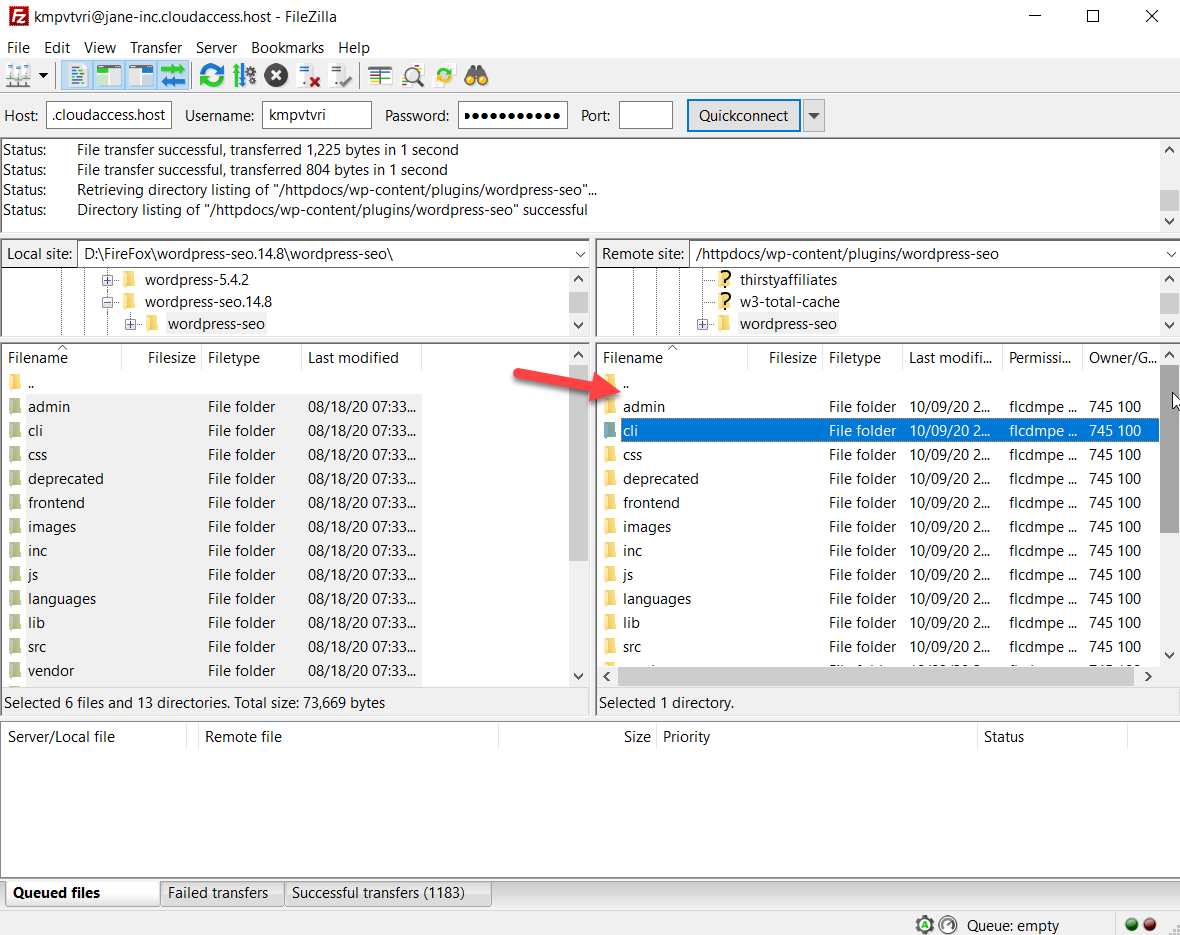Screen dimensions: 1180x935
Task: Click the Quickconnect button
Action: coord(744,115)
